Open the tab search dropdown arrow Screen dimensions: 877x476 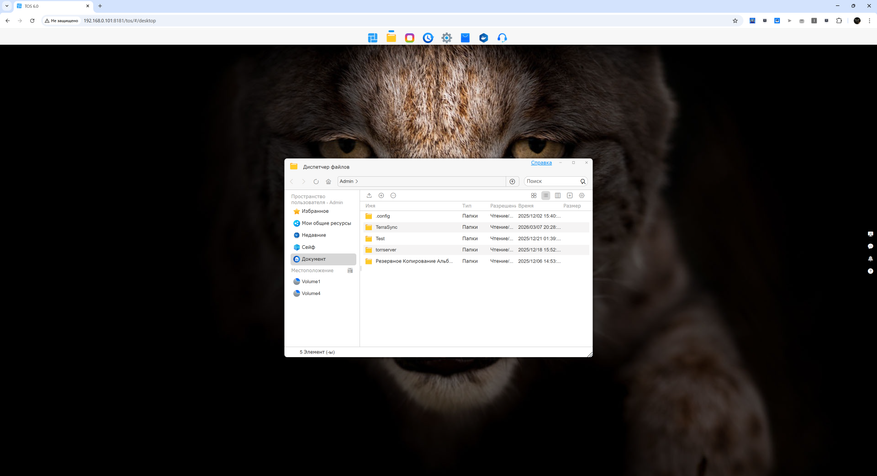pos(7,6)
